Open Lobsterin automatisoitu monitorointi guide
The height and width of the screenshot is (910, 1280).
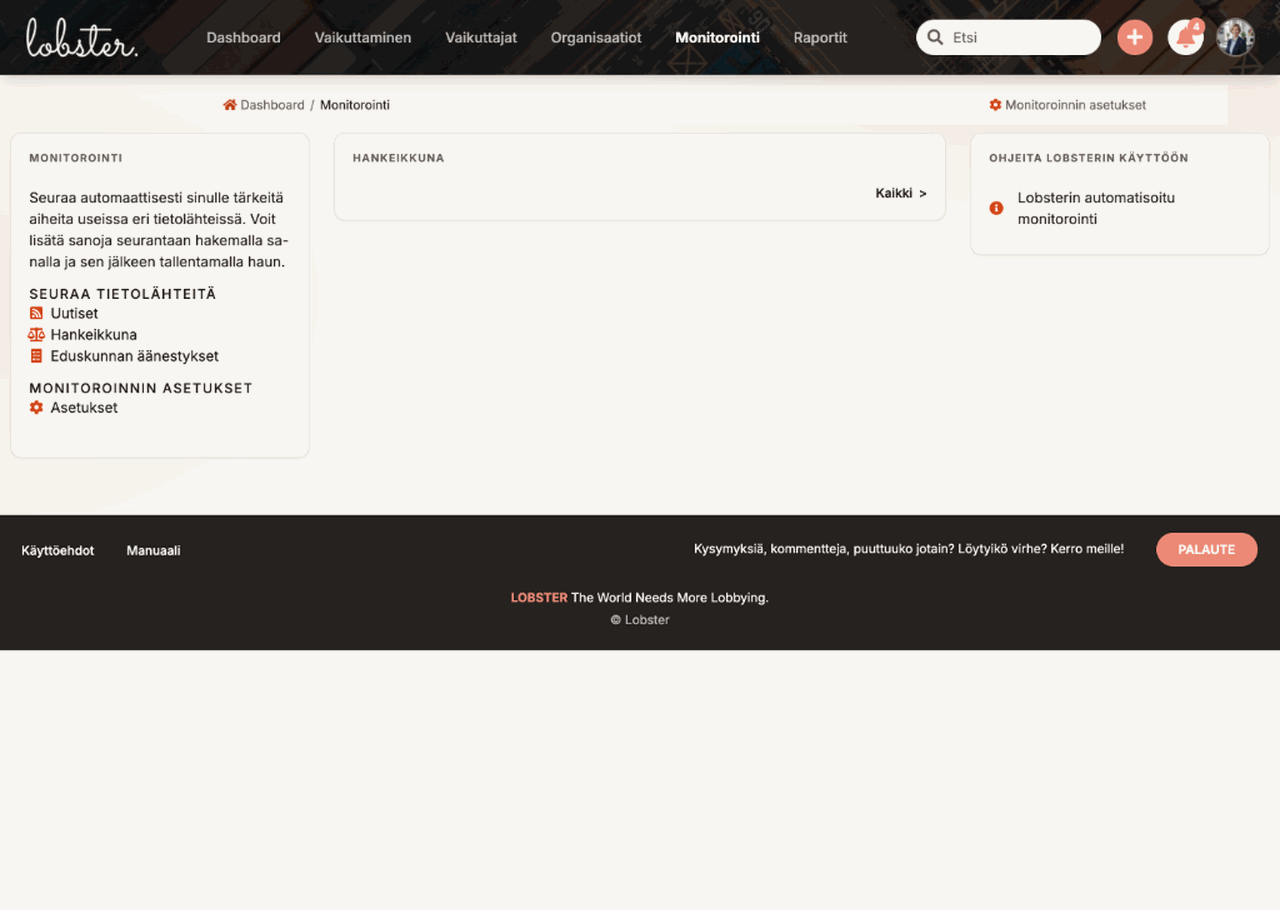coord(1096,208)
